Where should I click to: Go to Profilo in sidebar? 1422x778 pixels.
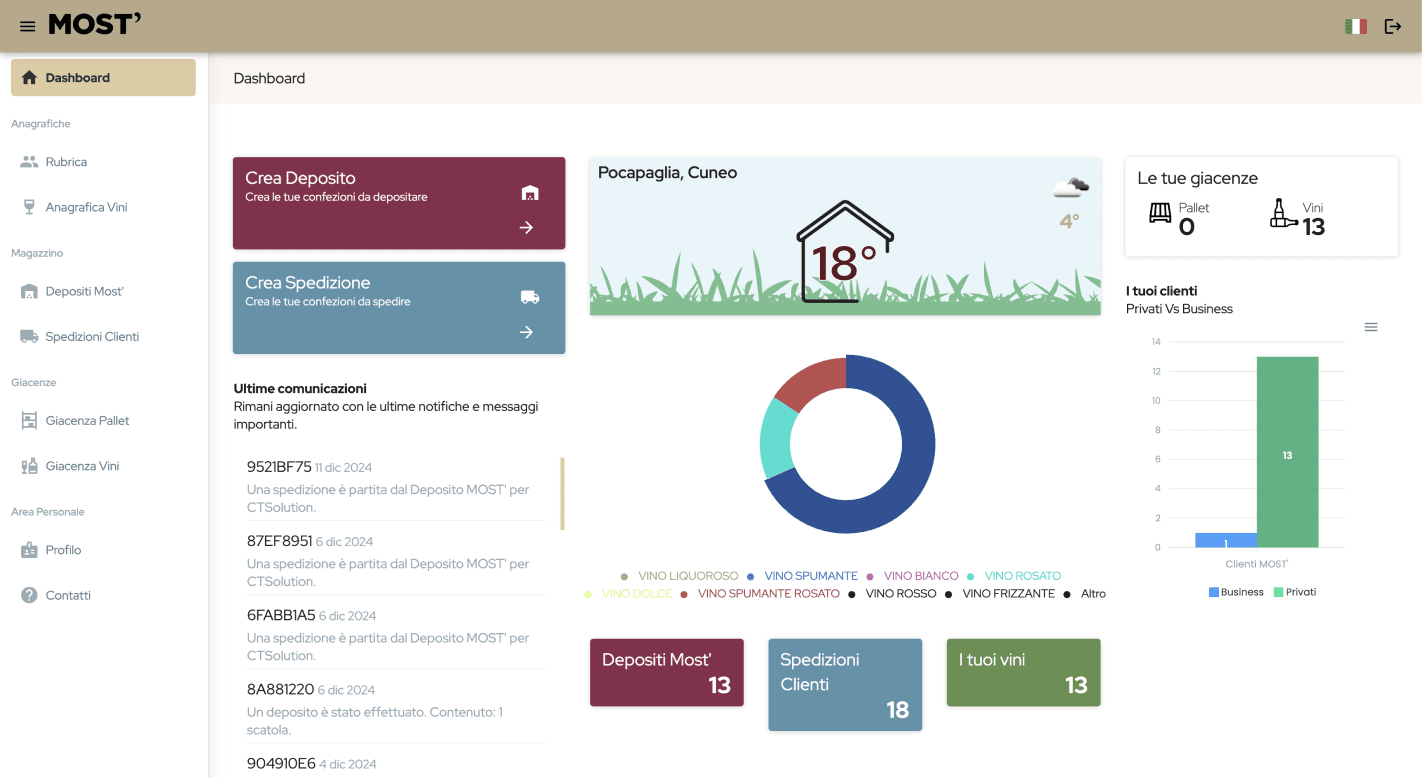[63, 550]
